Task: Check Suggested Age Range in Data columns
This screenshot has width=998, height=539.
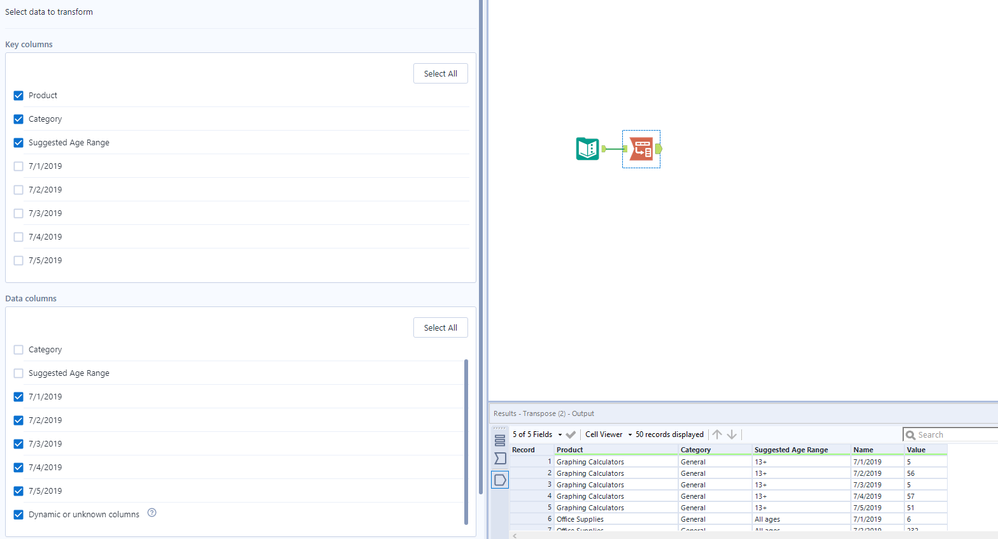Action: tap(18, 373)
